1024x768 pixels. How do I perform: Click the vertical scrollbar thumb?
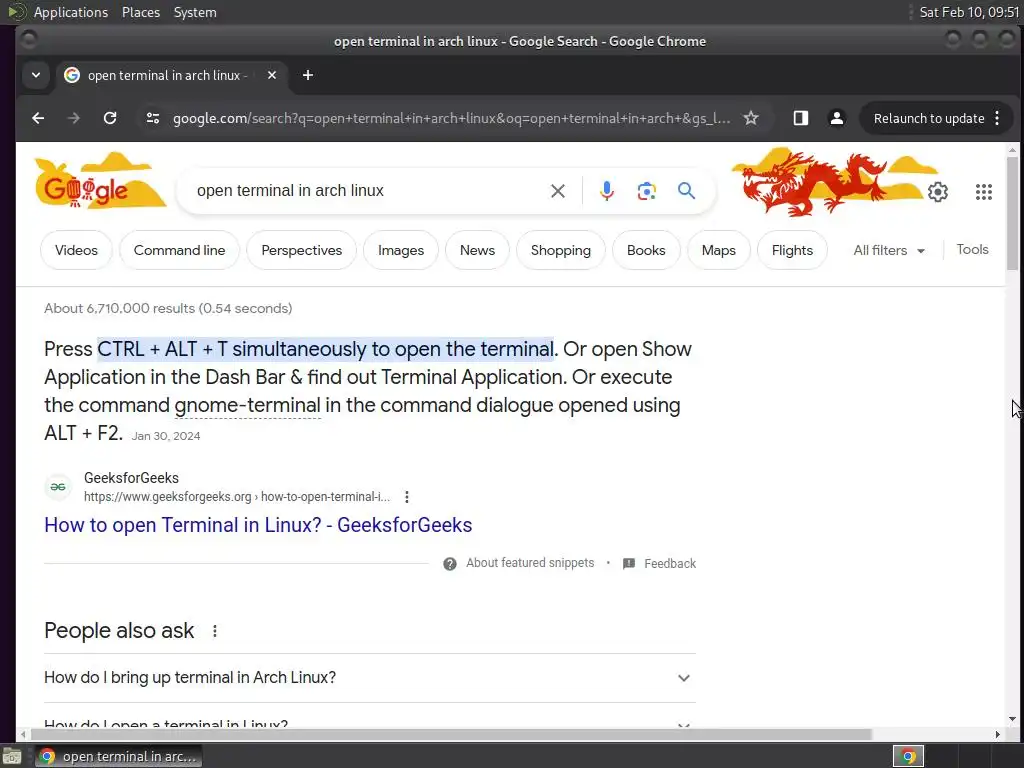pyautogui.click(x=1012, y=213)
